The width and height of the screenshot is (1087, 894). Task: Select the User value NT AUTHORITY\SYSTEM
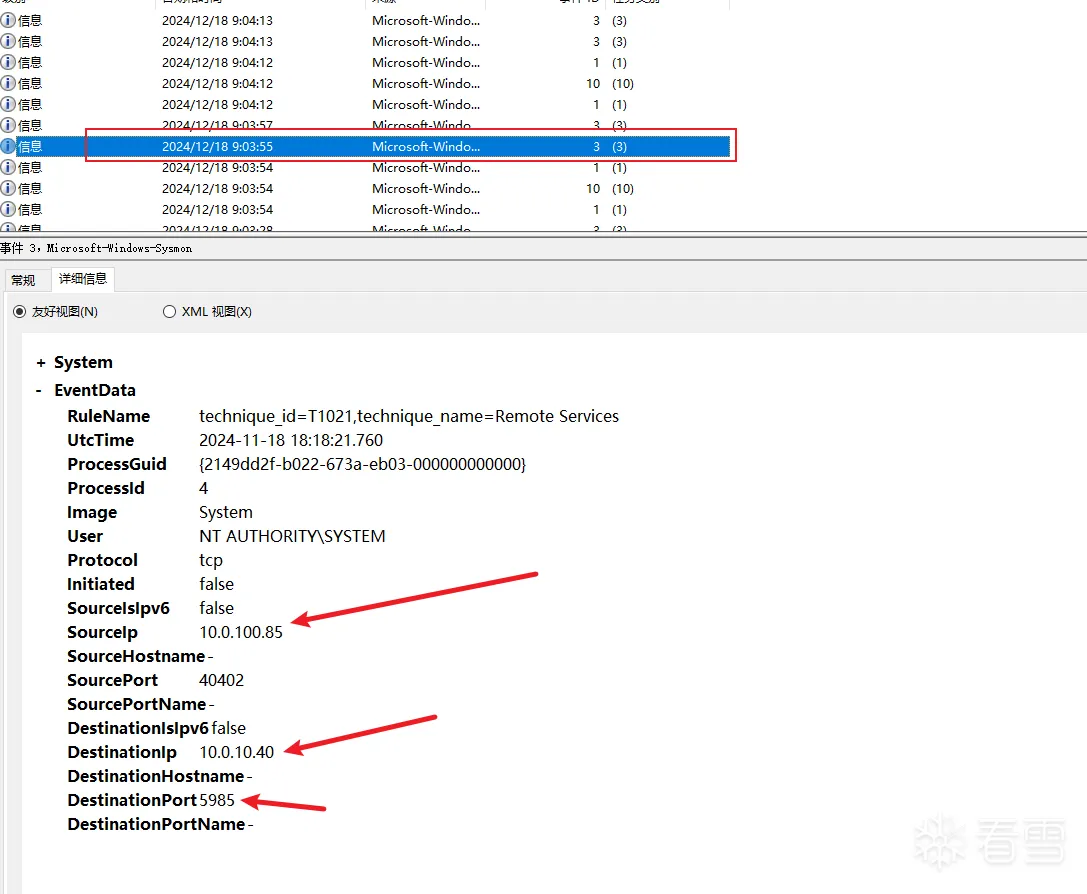(x=293, y=536)
